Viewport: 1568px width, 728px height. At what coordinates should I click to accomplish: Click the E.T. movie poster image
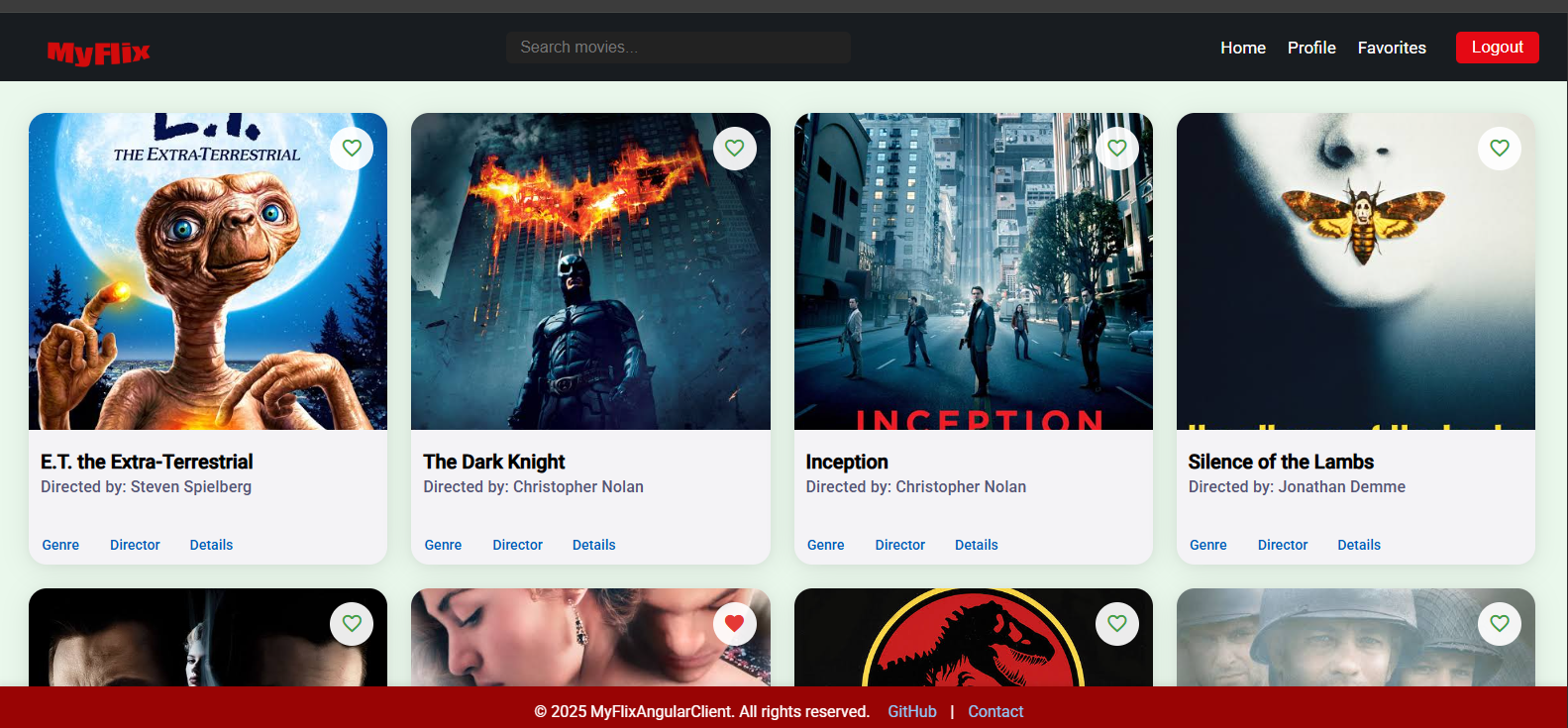208,271
